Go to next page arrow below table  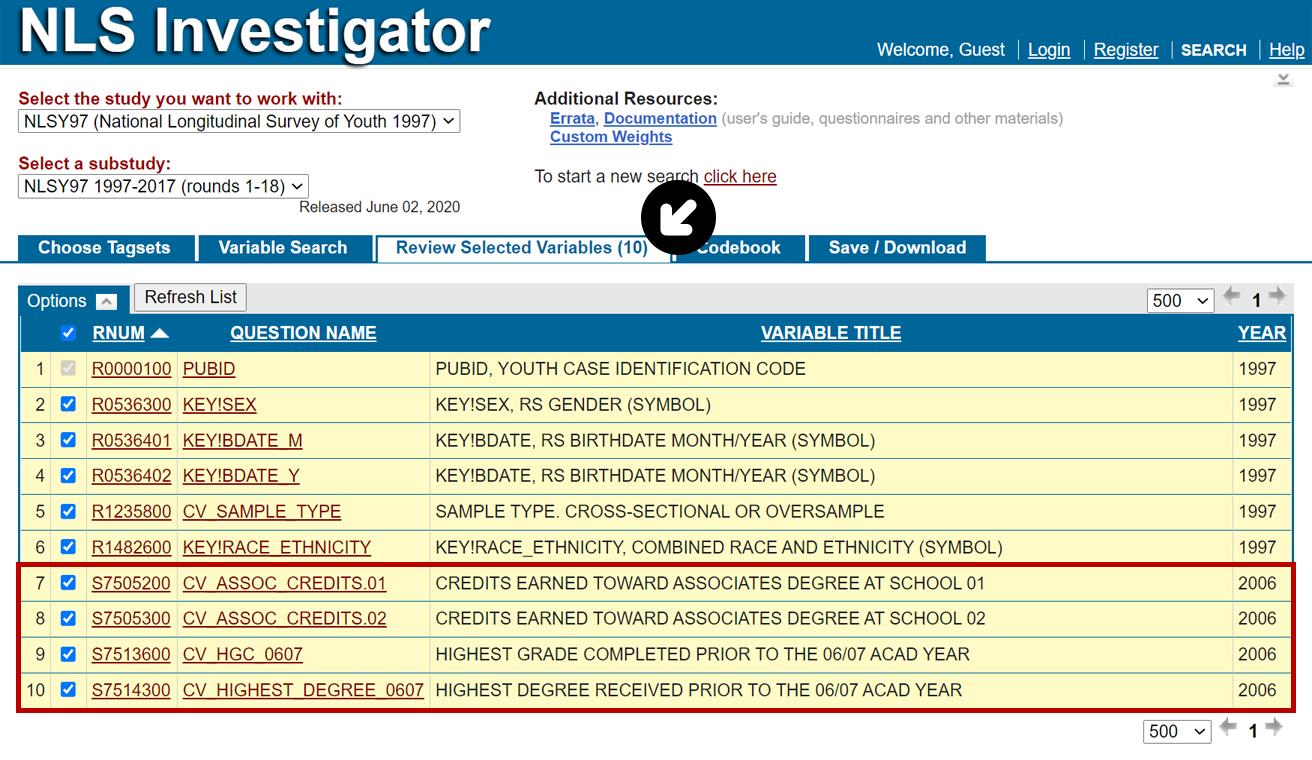[1273, 728]
